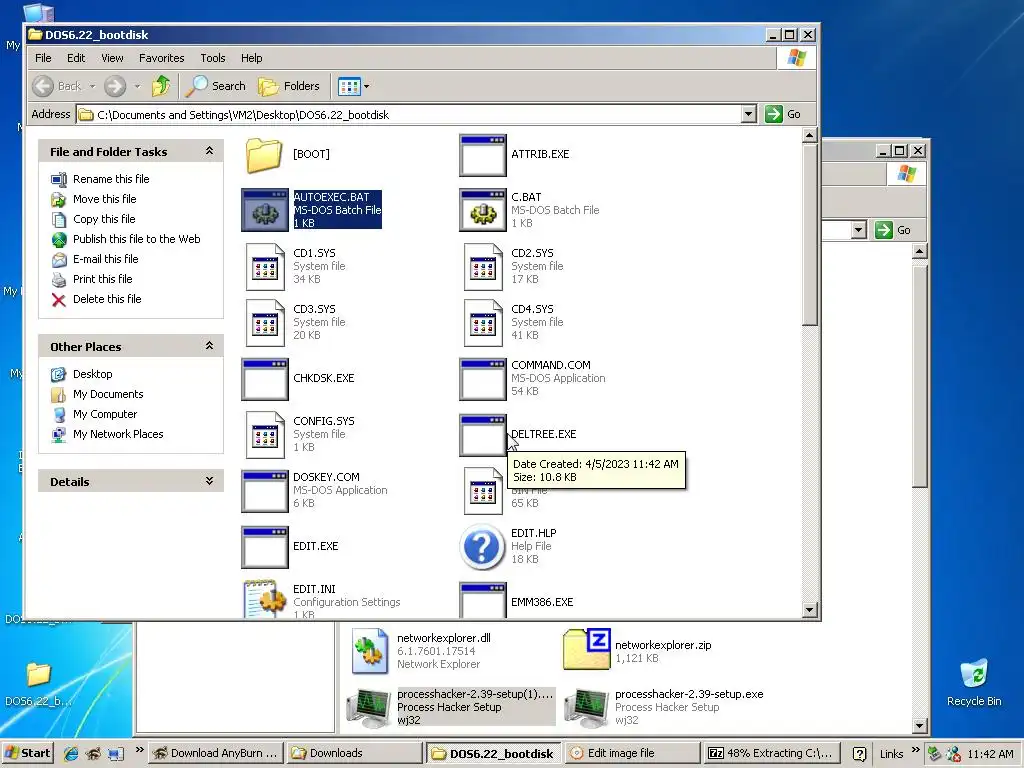Screen dimensions: 1024x768
Task: Expand address dropdown in the Downloads window
Action: click(x=859, y=230)
